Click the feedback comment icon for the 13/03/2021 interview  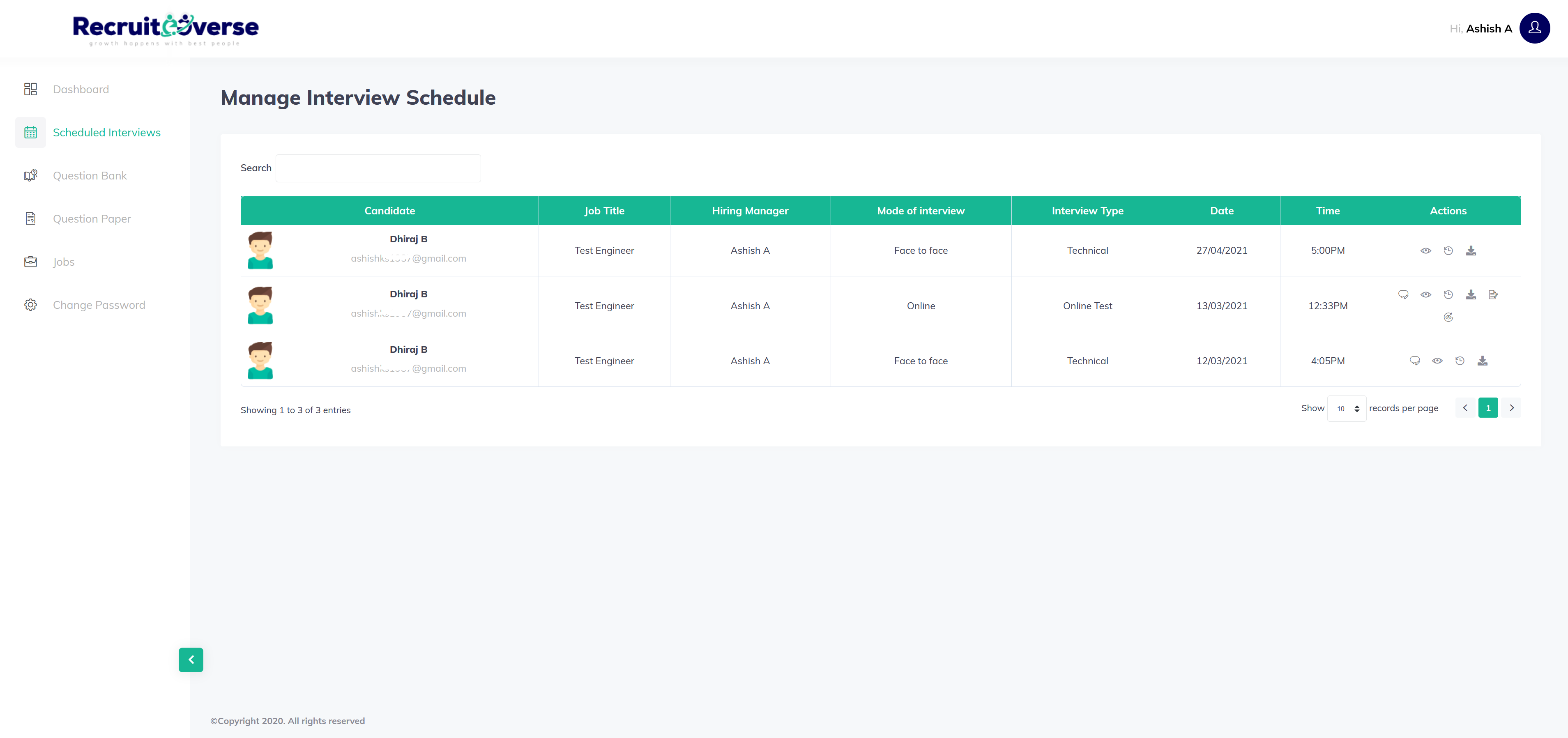coord(1403,294)
